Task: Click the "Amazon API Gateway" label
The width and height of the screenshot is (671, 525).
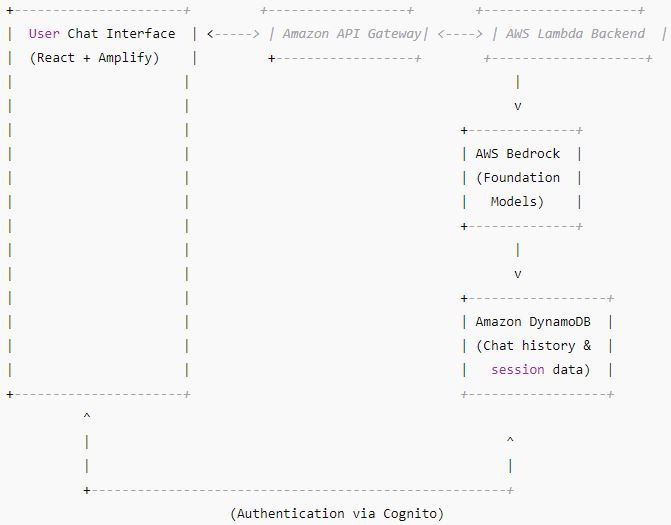Action: (352, 33)
